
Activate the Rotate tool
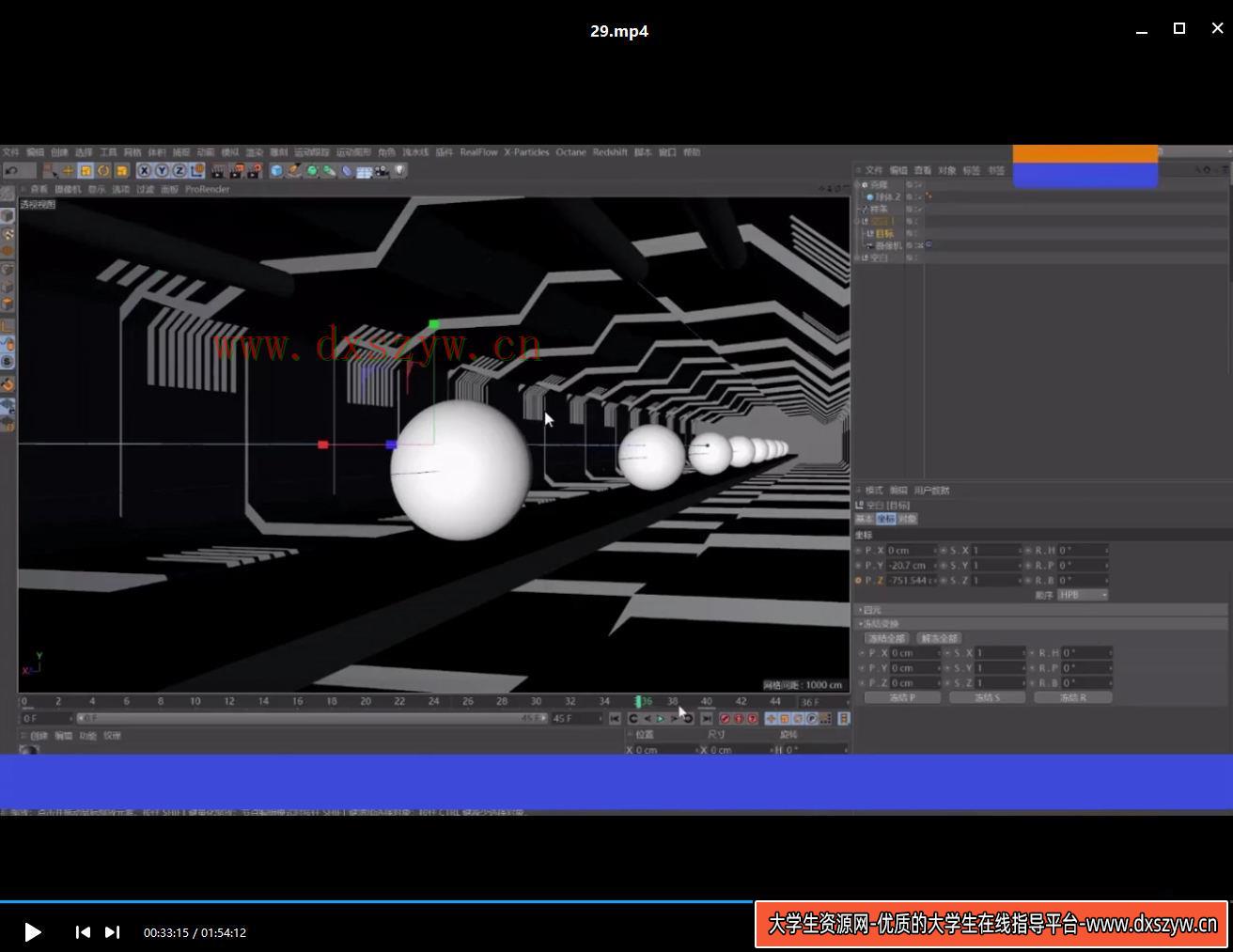[103, 170]
